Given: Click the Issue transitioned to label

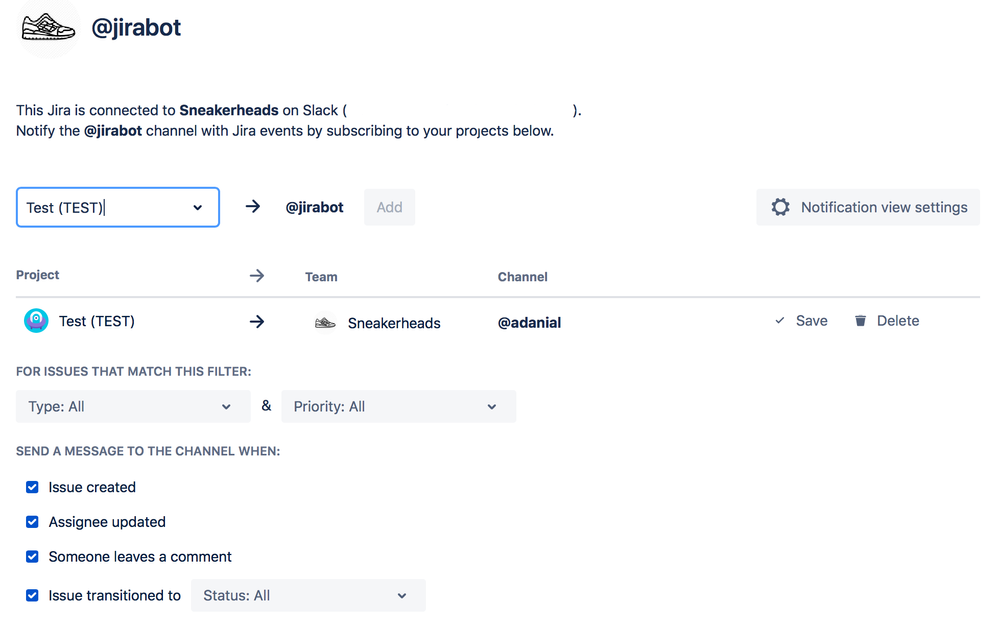Looking at the screenshot, I should tap(115, 595).
